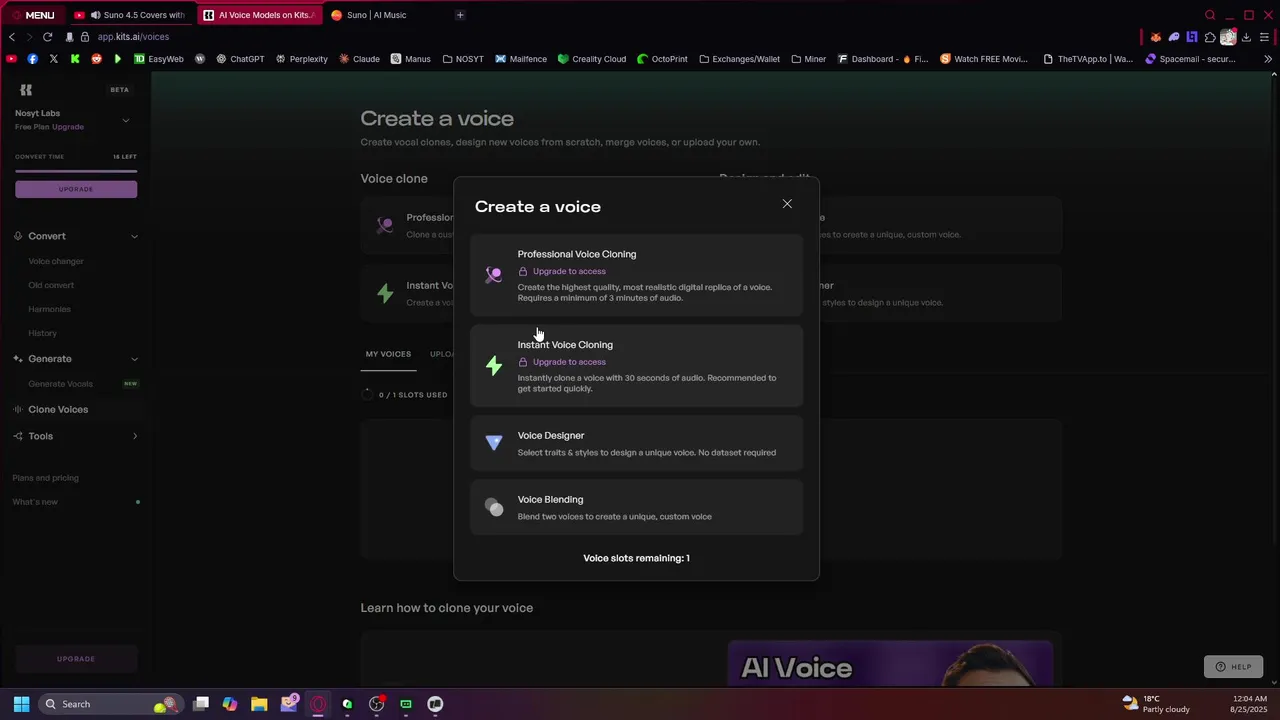Click Upgrade to access under Professional Voice Cloning
Image resolution: width=1280 pixels, height=720 pixels.
562,271
